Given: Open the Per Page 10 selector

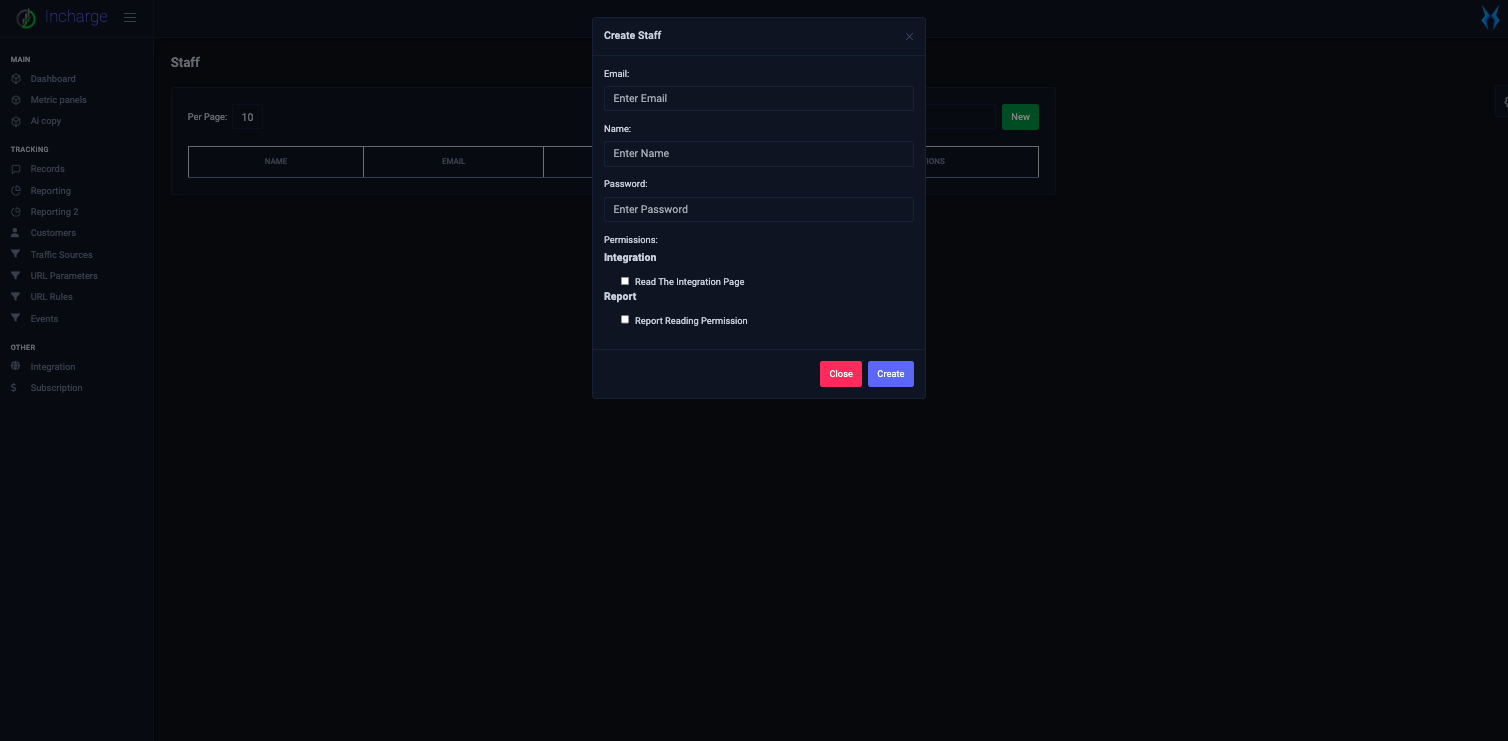Looking at the screenshot, I should click(x=248, y=117).
